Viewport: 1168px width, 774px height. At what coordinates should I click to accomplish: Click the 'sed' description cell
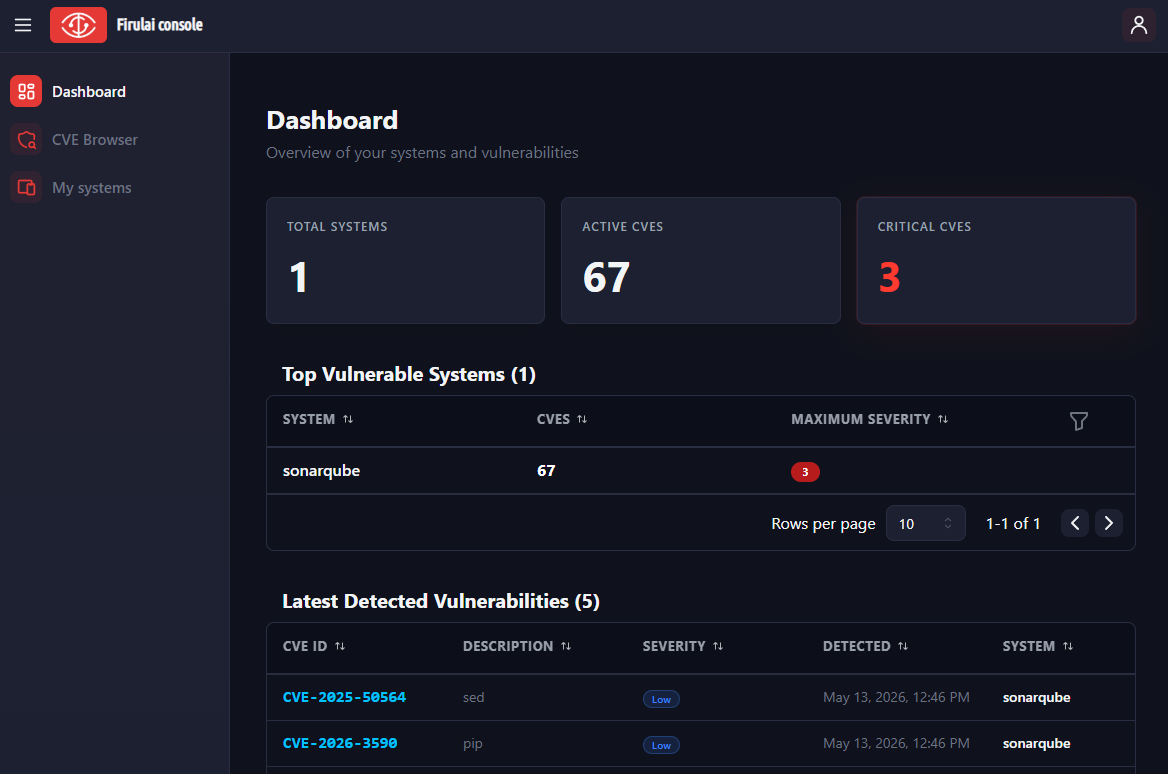474,697
